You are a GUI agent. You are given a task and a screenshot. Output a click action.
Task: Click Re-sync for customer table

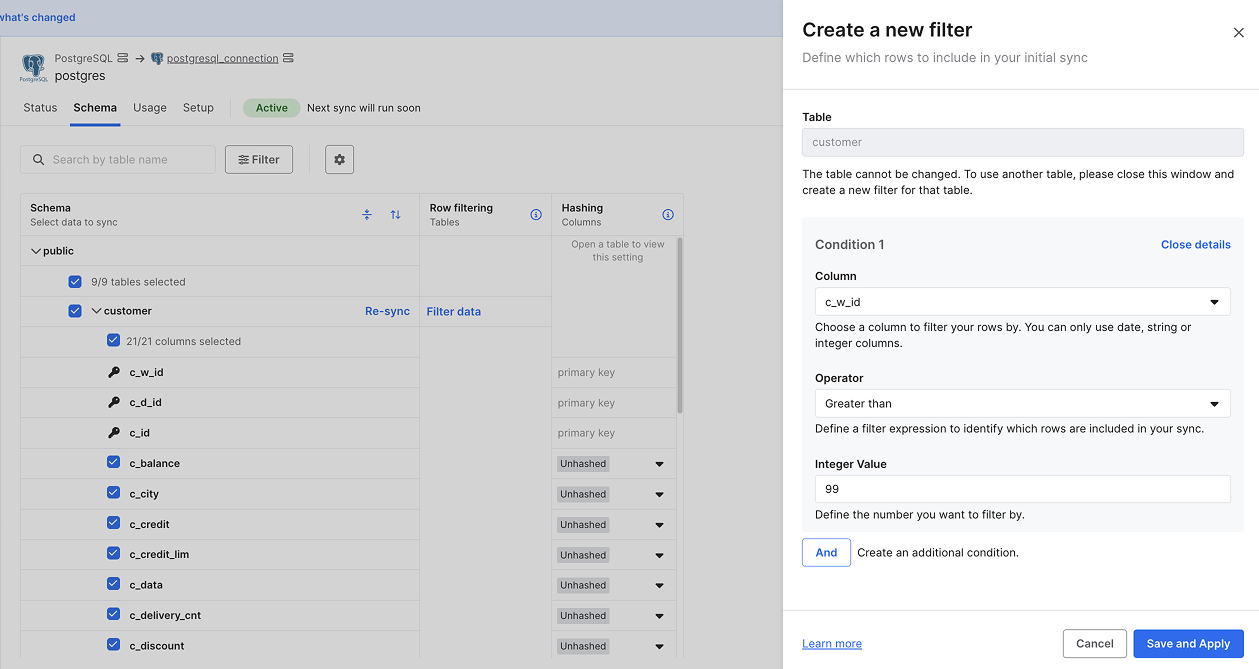coord(387,312)
